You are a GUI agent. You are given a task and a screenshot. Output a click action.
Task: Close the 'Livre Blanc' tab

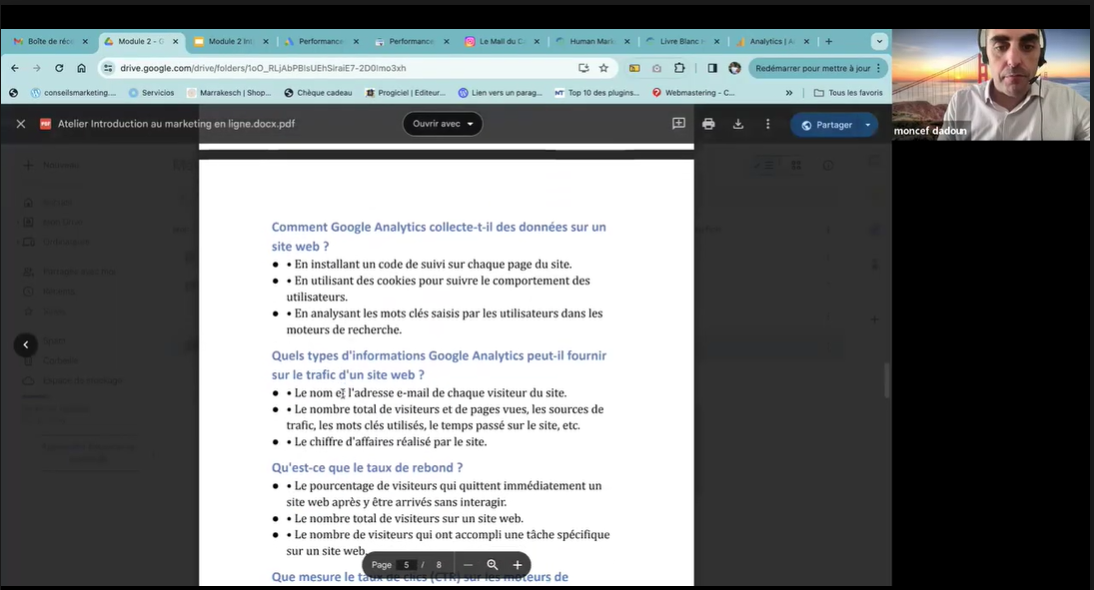[x=717, y=41]
